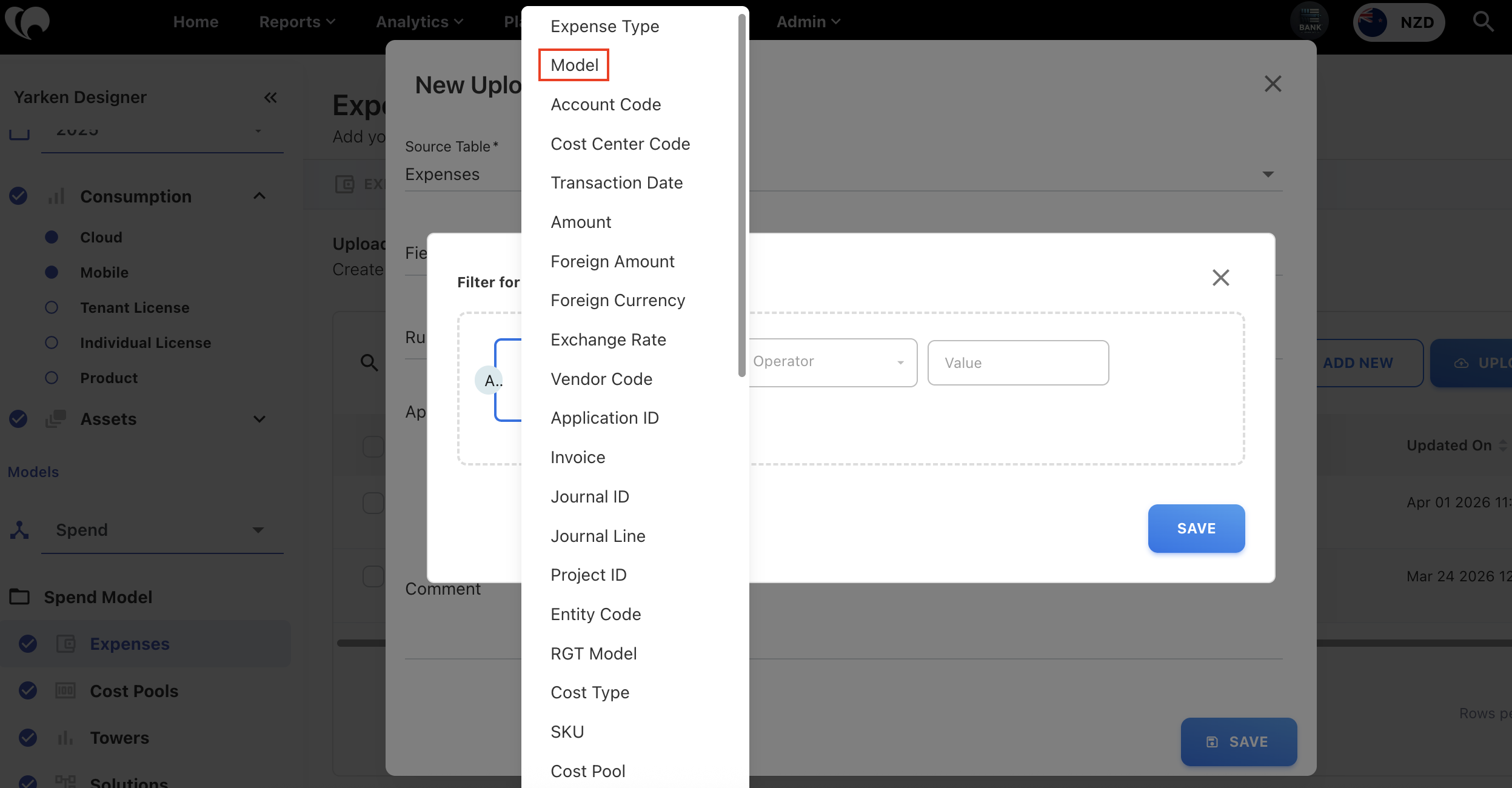Screen dimensions: 1512x788
Task: Select the Product radio circle
Action: (x=52, y=378)
